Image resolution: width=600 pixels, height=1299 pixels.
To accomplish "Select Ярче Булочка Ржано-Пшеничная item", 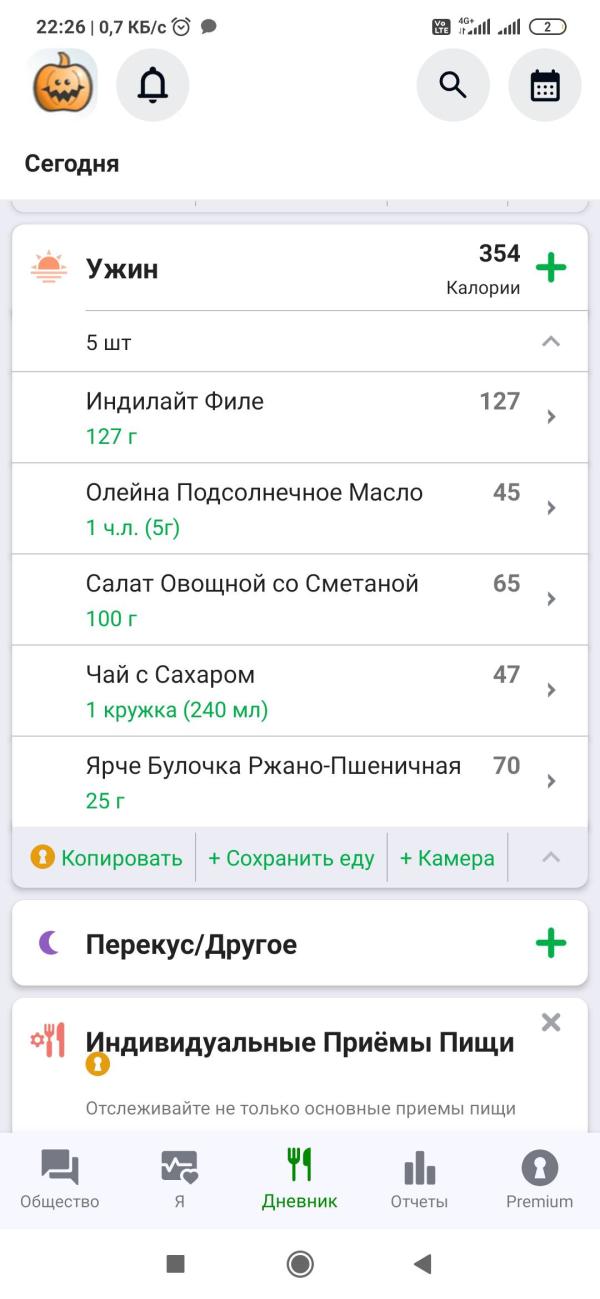I will tap(300, 782).
